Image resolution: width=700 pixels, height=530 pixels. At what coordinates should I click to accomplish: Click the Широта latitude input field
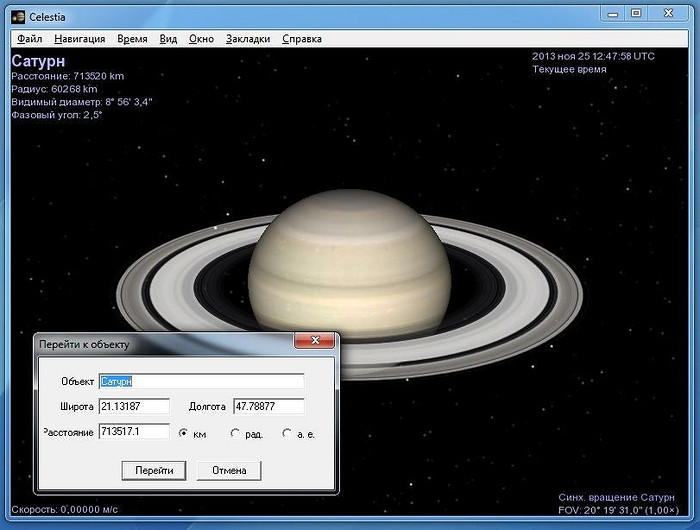pyautogui.click(x=133, y=406)
